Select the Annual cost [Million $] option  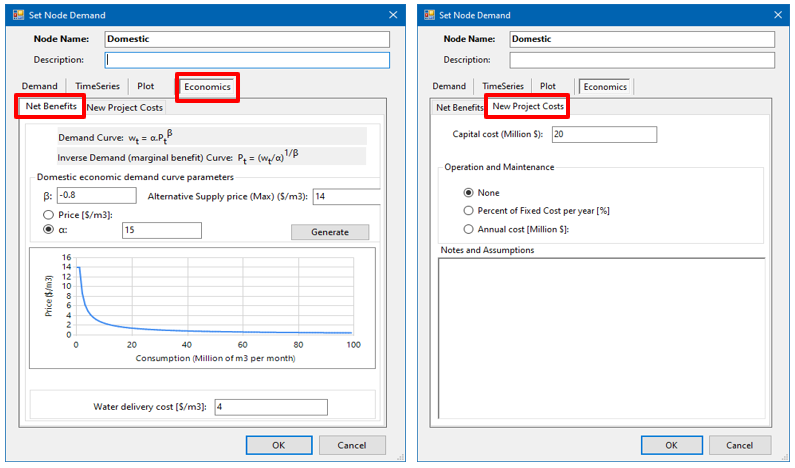coord(469,229)
